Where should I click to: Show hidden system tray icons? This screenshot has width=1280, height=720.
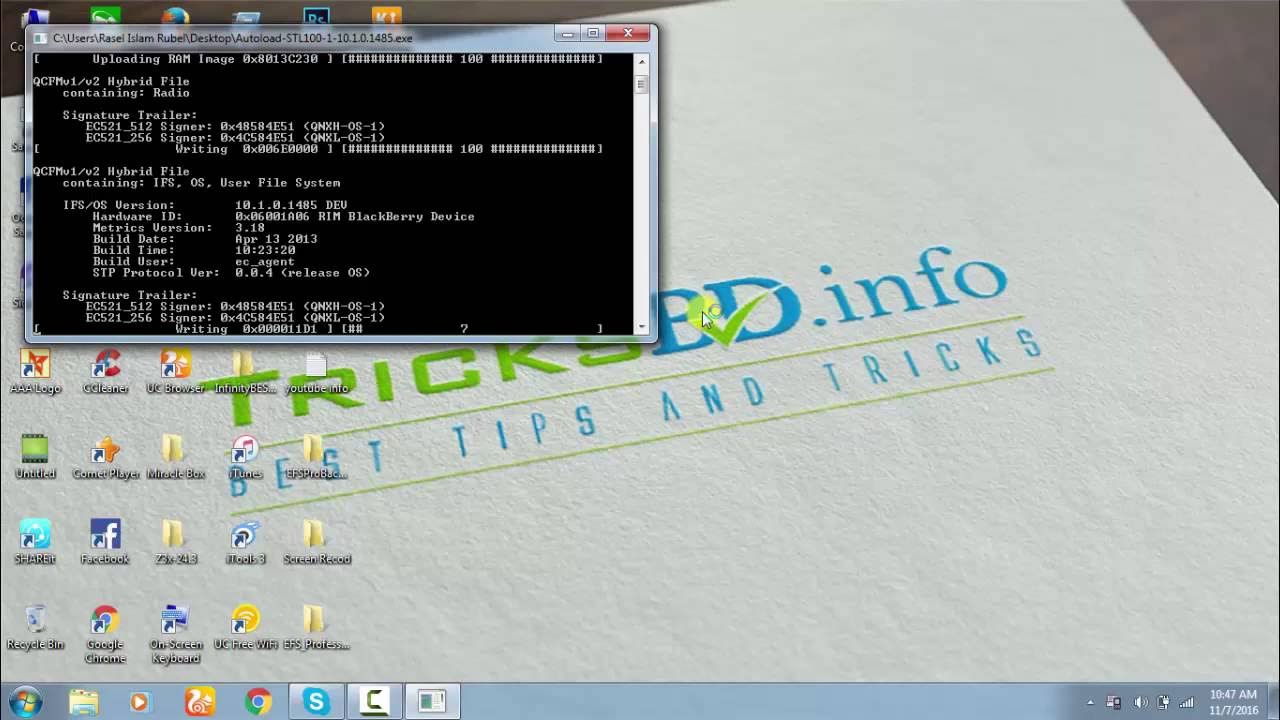click(x=1090, y=703)
